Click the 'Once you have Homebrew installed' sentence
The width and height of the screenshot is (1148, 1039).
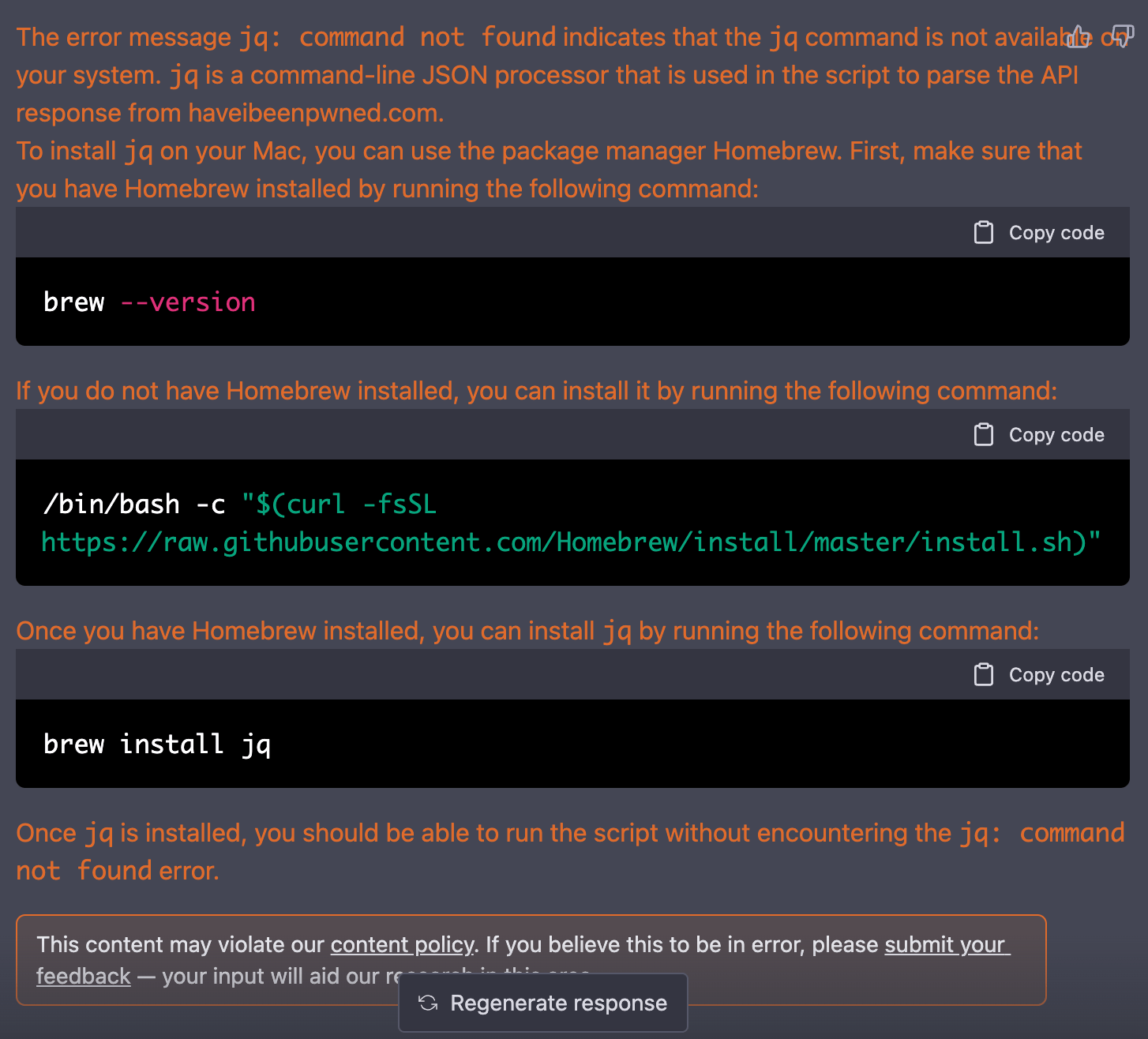(527, 631)
